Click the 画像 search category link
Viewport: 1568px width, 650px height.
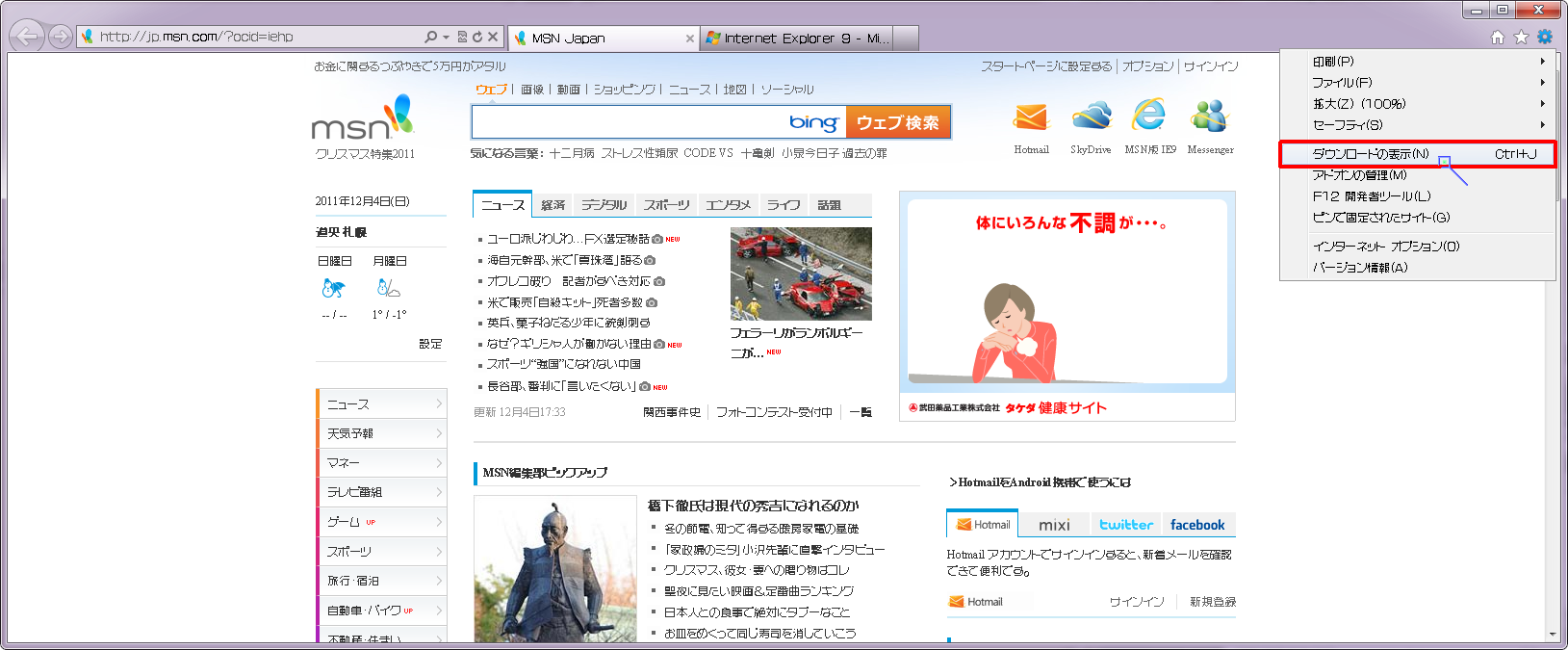click(x=532, y=90)
